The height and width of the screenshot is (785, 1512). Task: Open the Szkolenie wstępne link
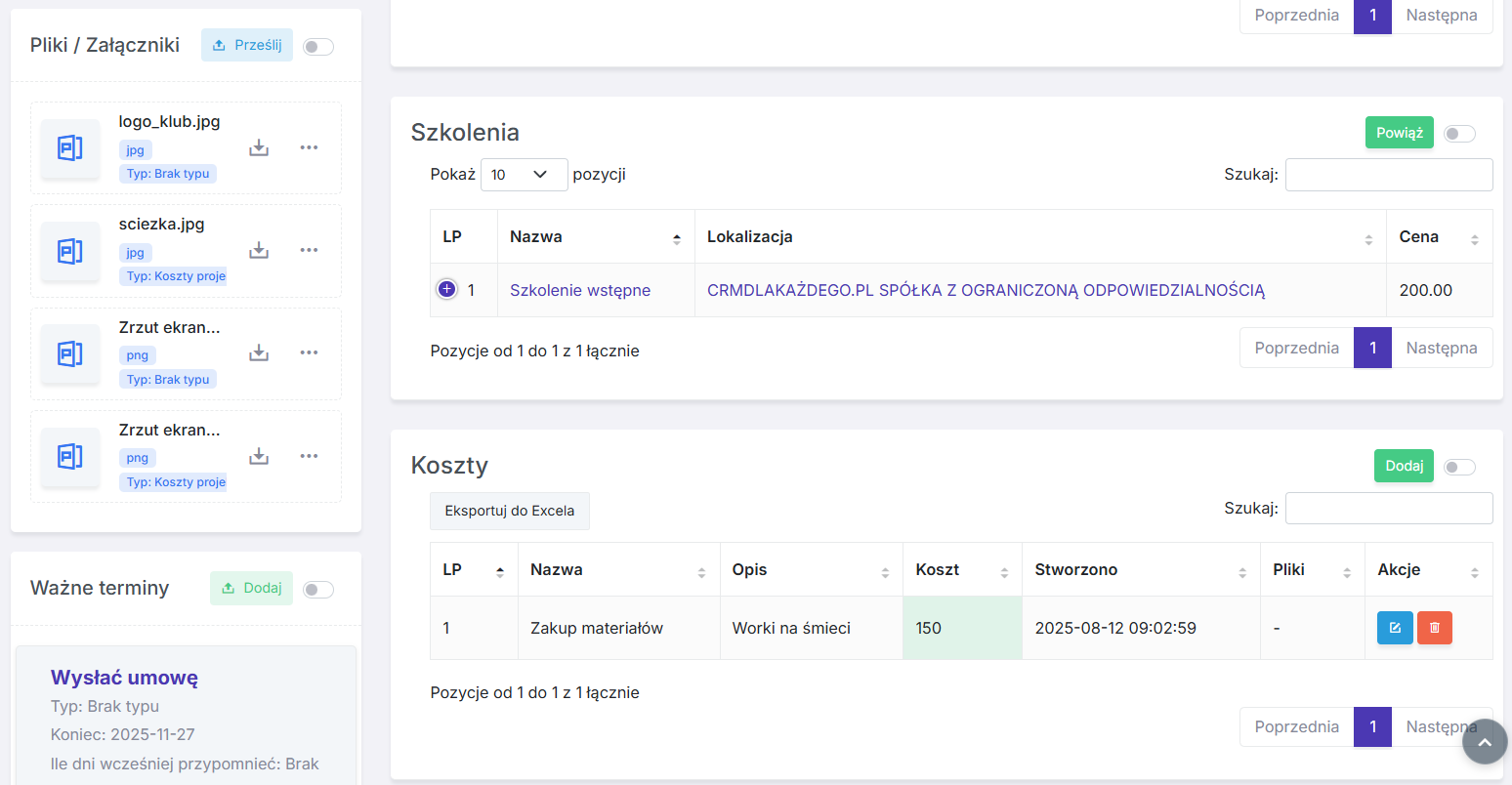[580, 290]
